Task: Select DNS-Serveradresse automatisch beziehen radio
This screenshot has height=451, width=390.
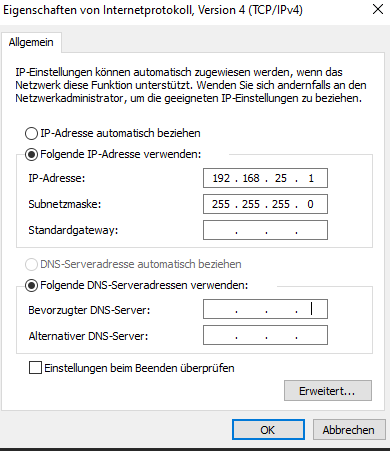Action: coord(31,264)
